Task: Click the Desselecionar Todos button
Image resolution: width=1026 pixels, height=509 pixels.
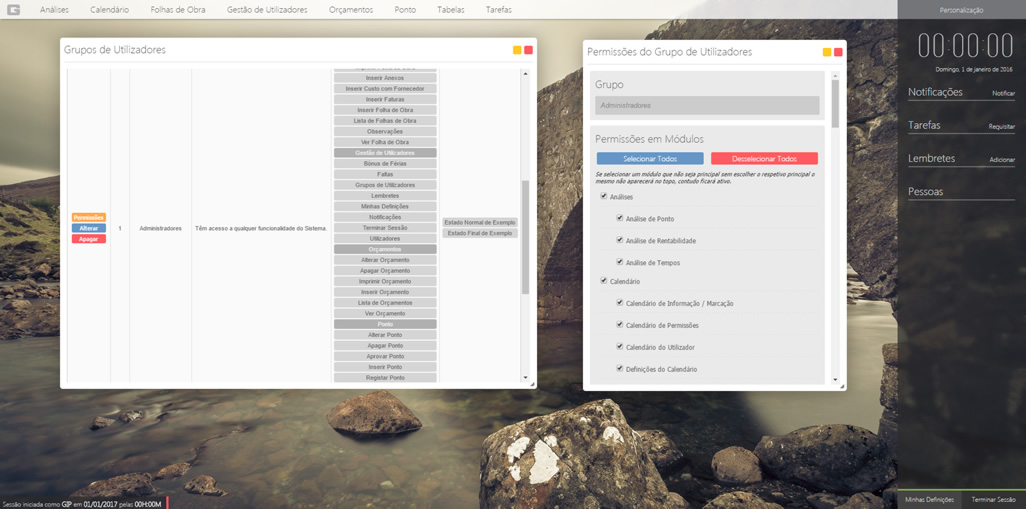Action: [764, 159]
